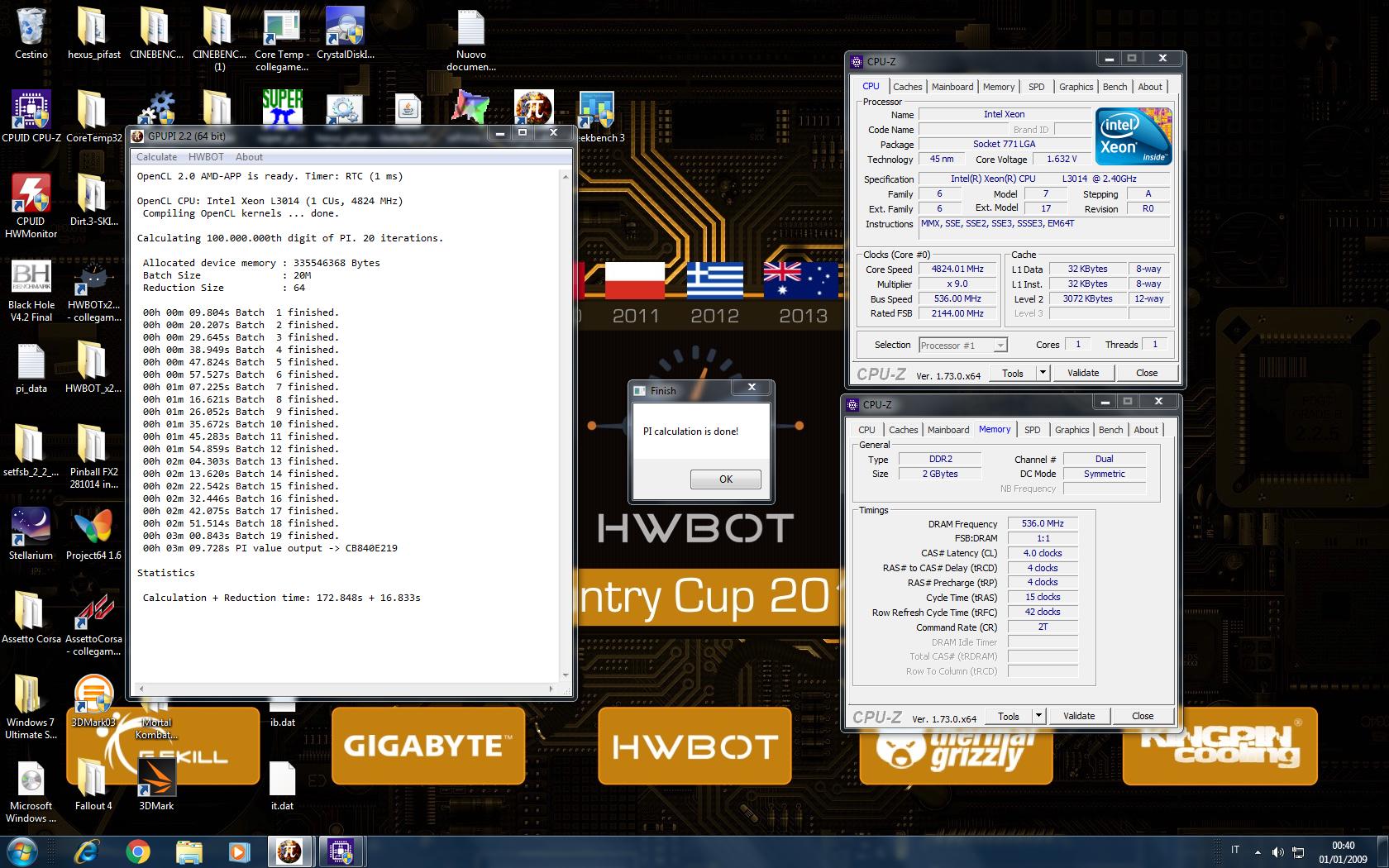This screenshot has height=868, width=1389.
Task: Click GPUPI horizontal scrollbar right arrow
Action: 551,689
